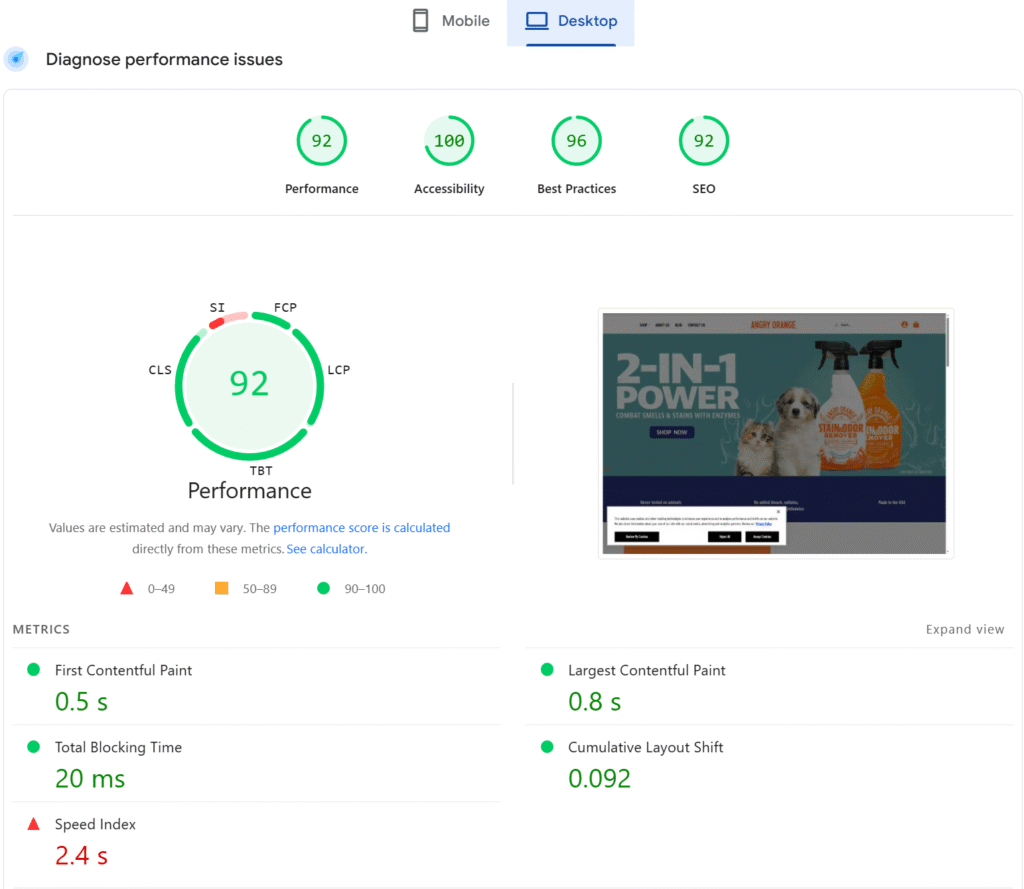This screenshot has height=889, width=1024.
Task: Click the page screenshot thumbnail
Action: click(775, 433)
